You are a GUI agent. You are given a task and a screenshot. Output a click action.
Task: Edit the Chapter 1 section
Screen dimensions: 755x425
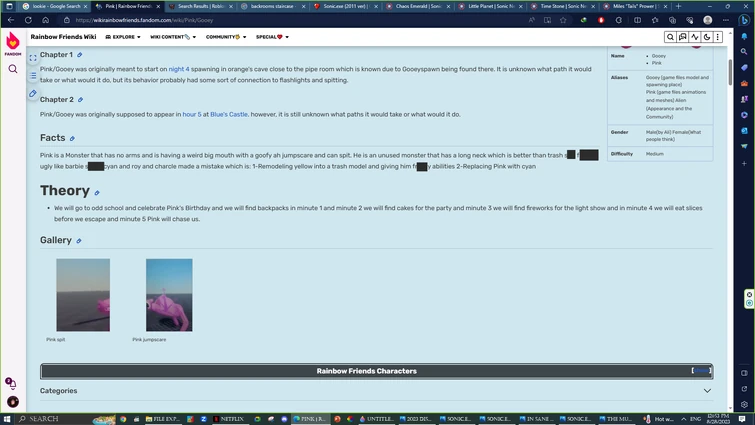pyautogui.click(x=80, y=55)
